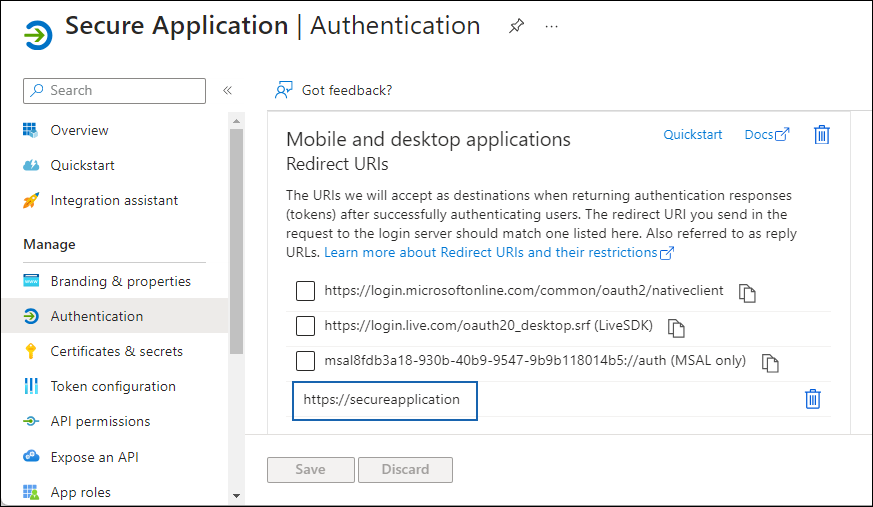Copy the nativeclient redirect URI
Viewport: 873px width, 507px height.
pos(747,293)
